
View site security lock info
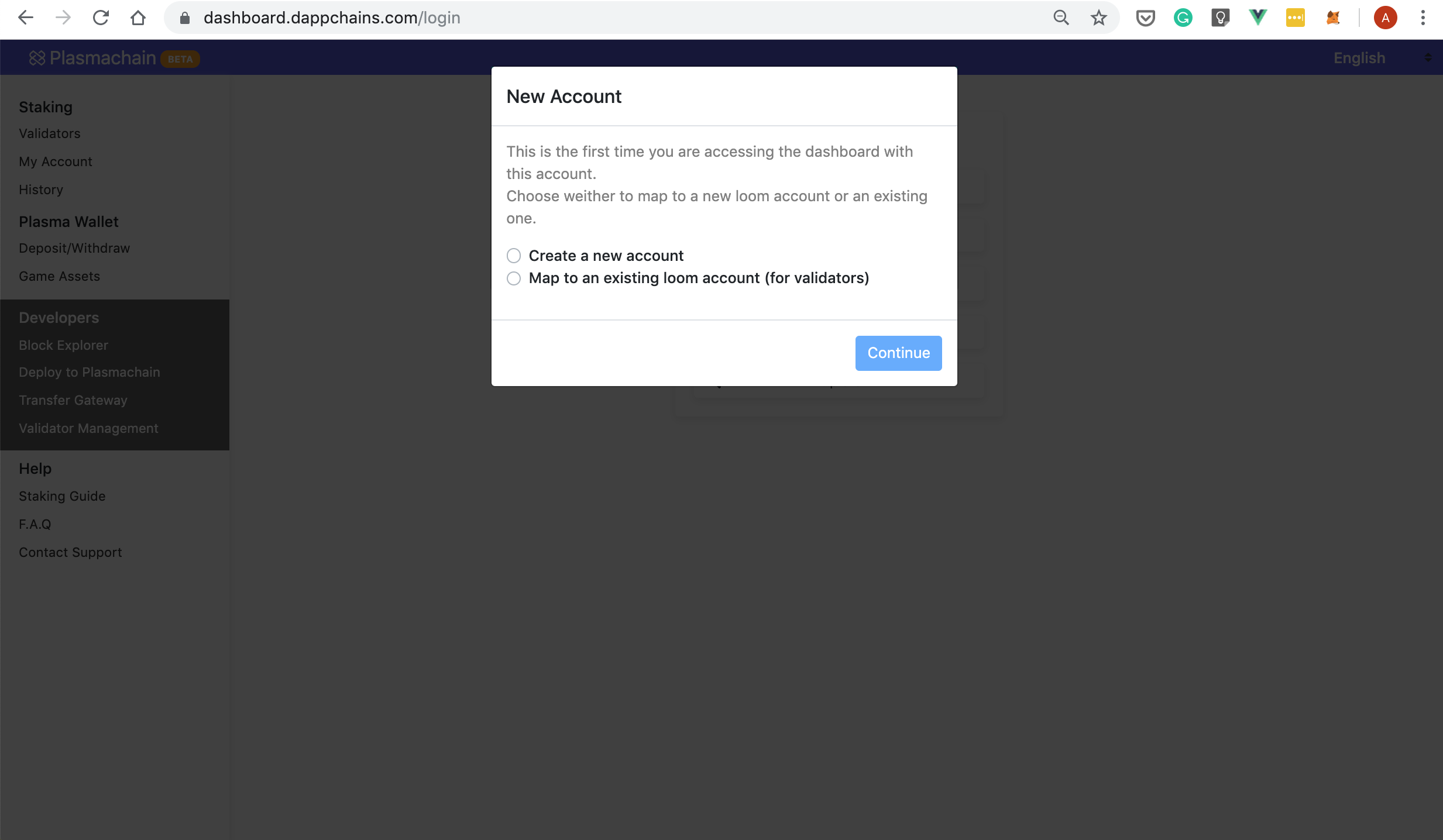click(185, 18)
